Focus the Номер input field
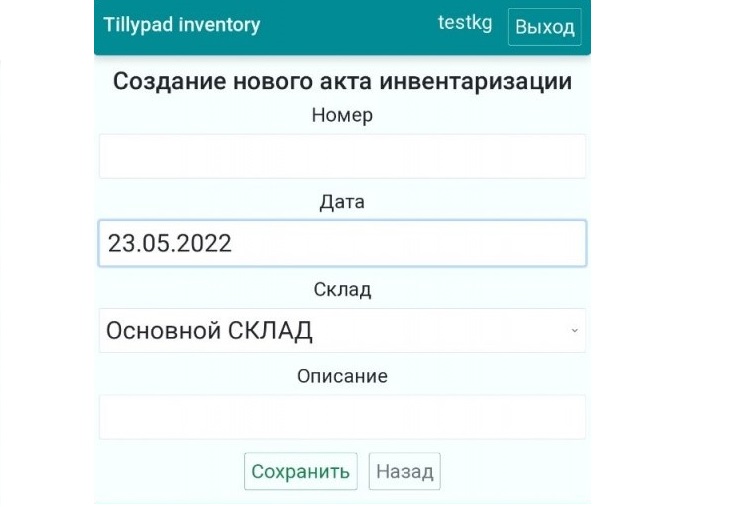Screen dimensions: 739x507 point(342,156)
